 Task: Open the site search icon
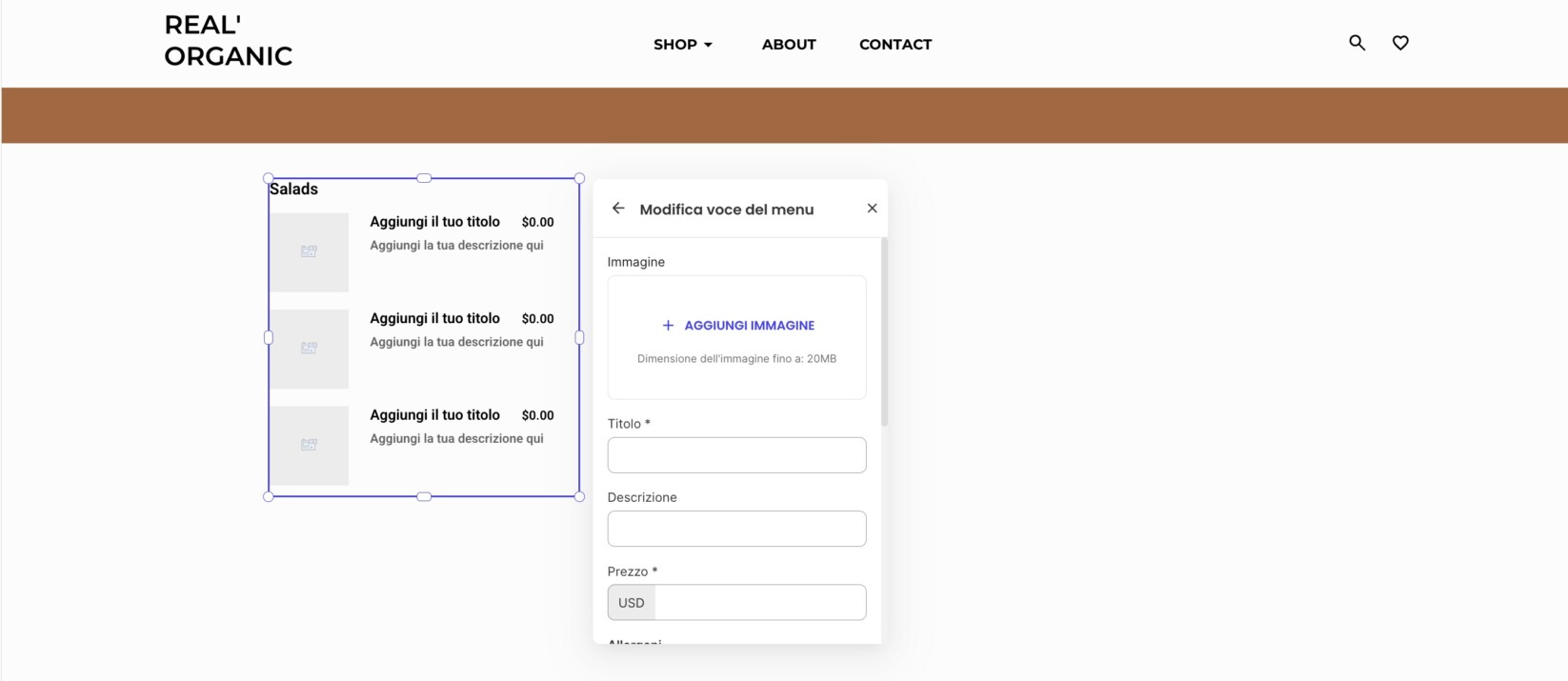tap(1357, 43)
